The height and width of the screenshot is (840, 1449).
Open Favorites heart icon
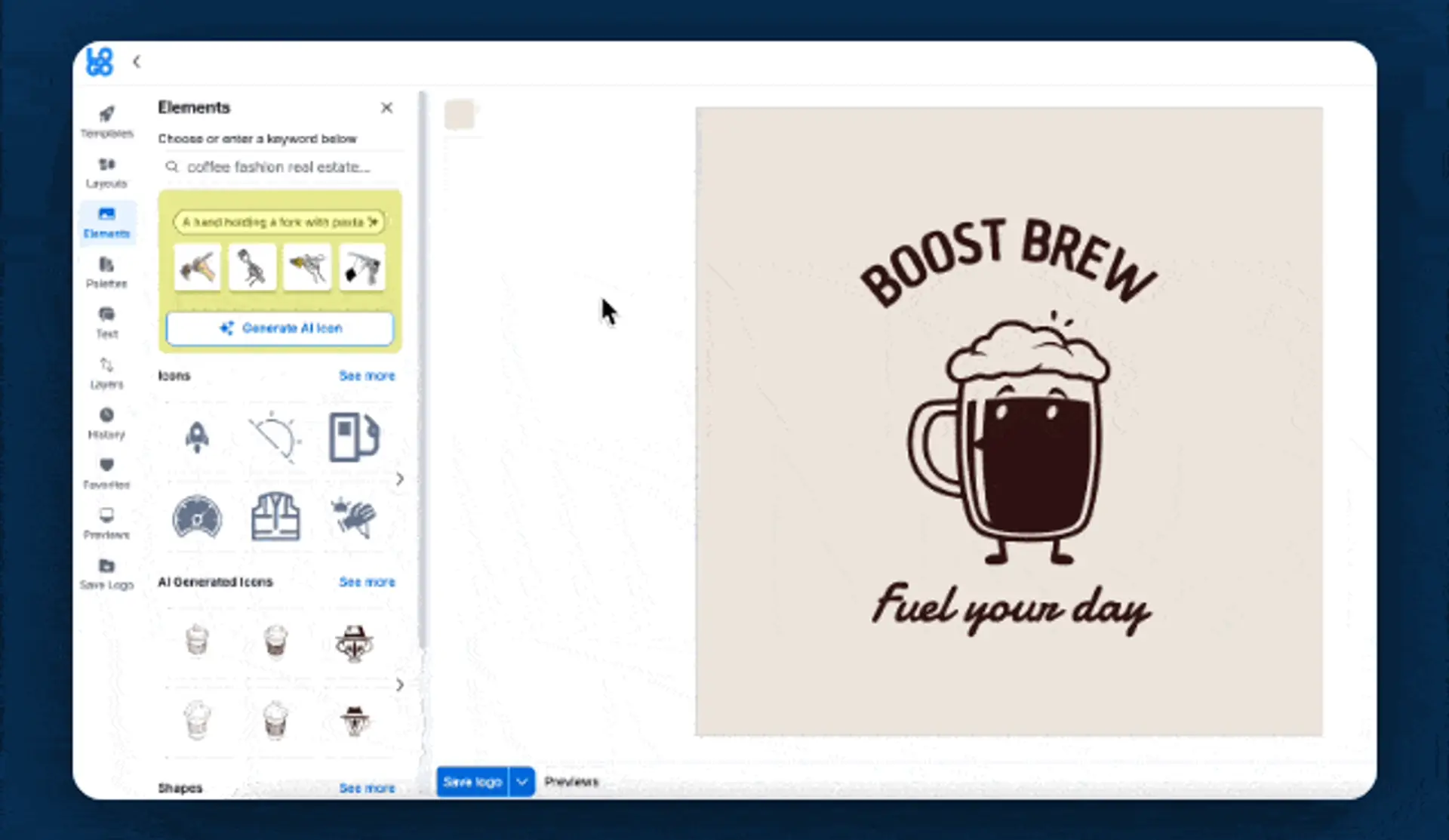[106, 466]
